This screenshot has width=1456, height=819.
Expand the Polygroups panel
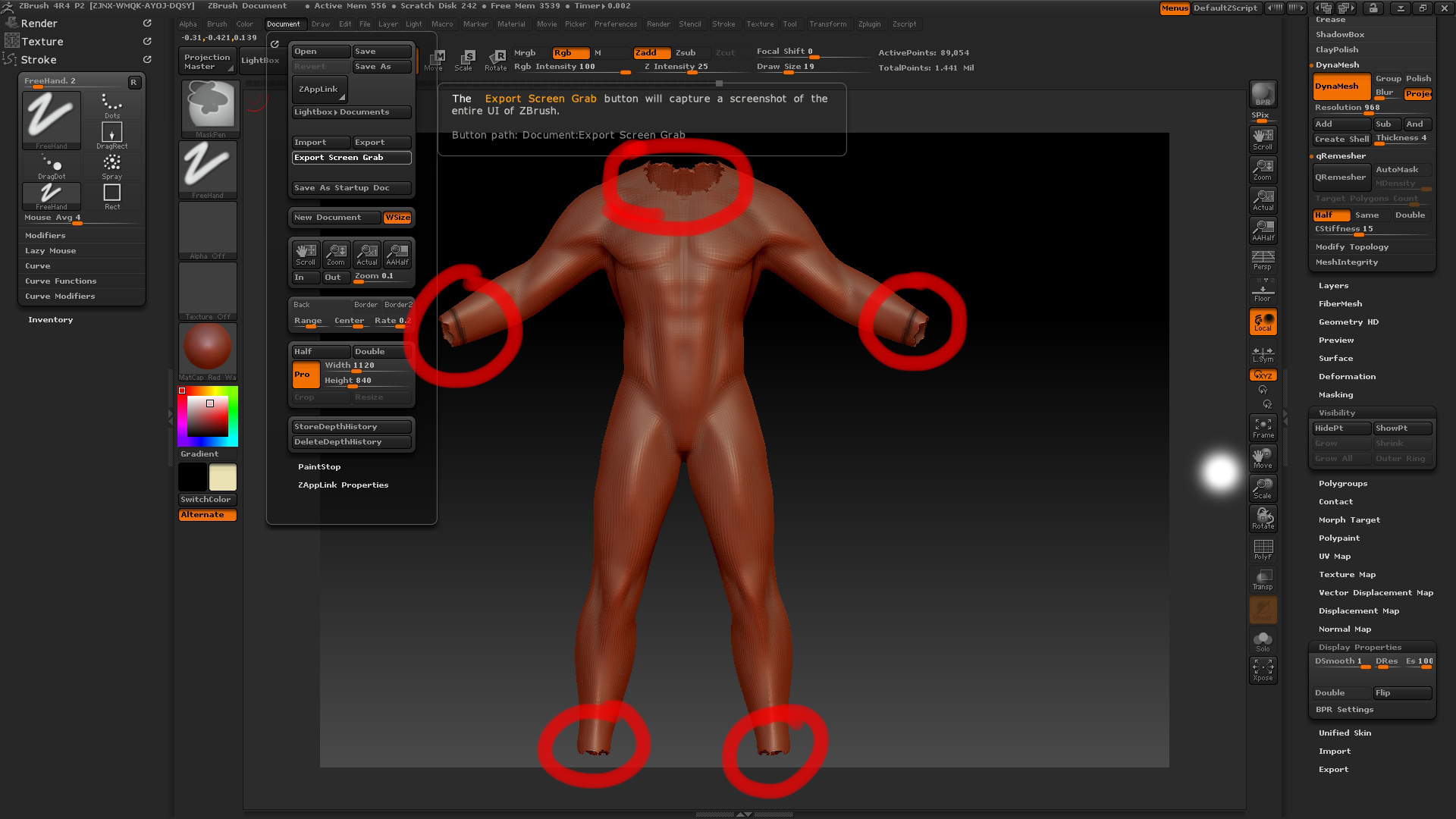[x=1343, y=483]
